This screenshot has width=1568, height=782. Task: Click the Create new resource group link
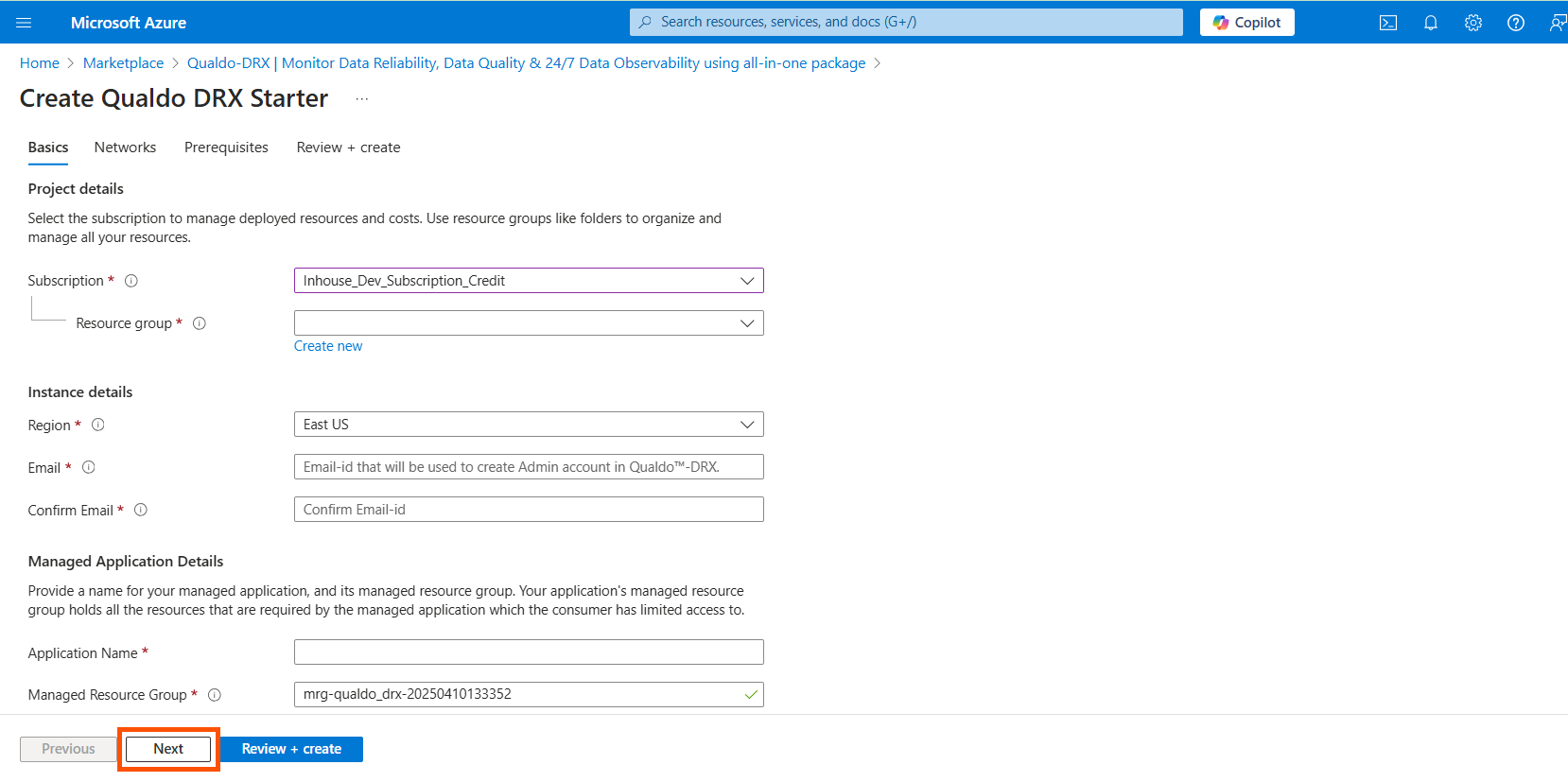coord(328,346)
